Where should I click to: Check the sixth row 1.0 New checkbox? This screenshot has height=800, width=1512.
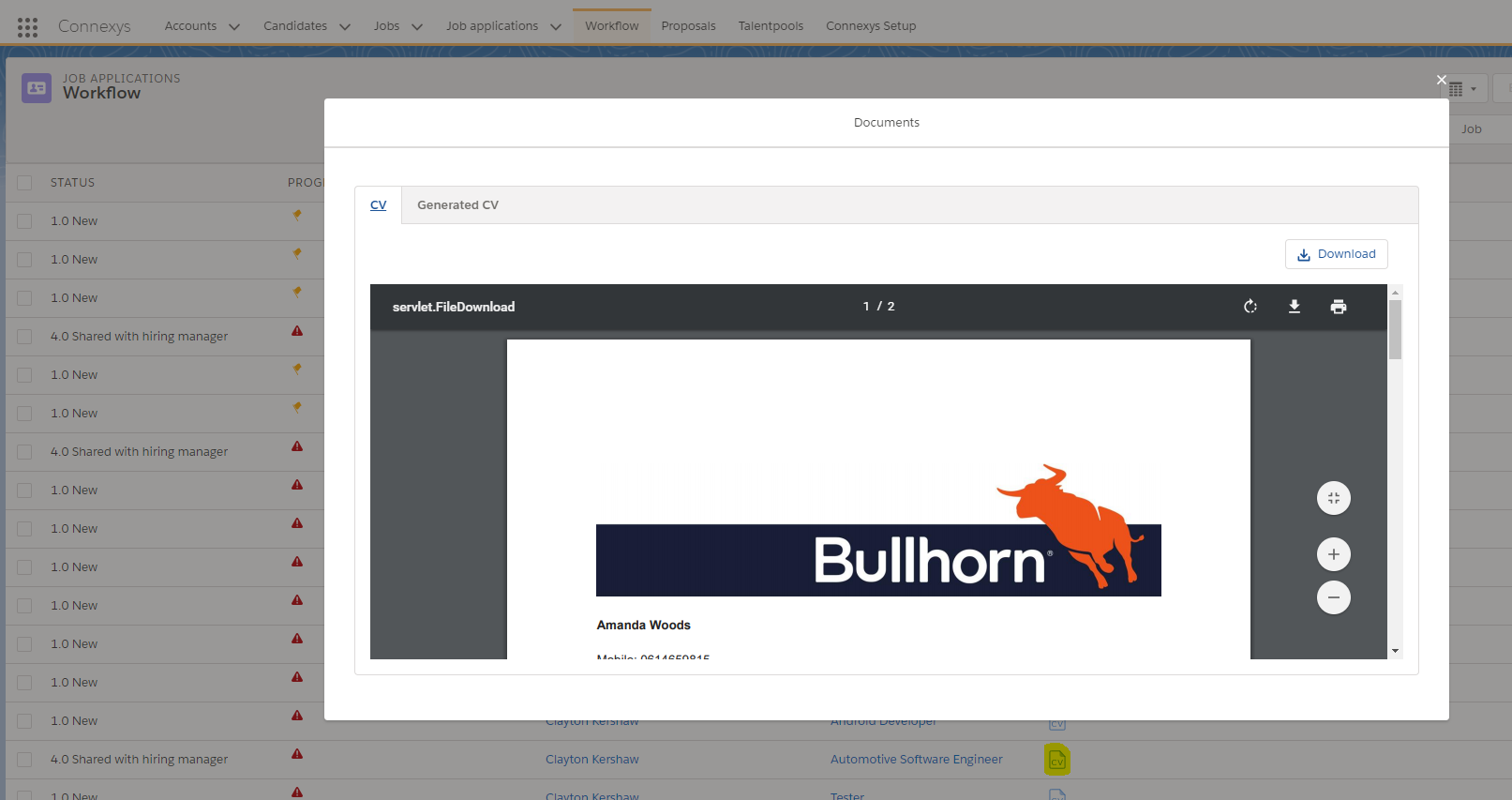[24, 414]
